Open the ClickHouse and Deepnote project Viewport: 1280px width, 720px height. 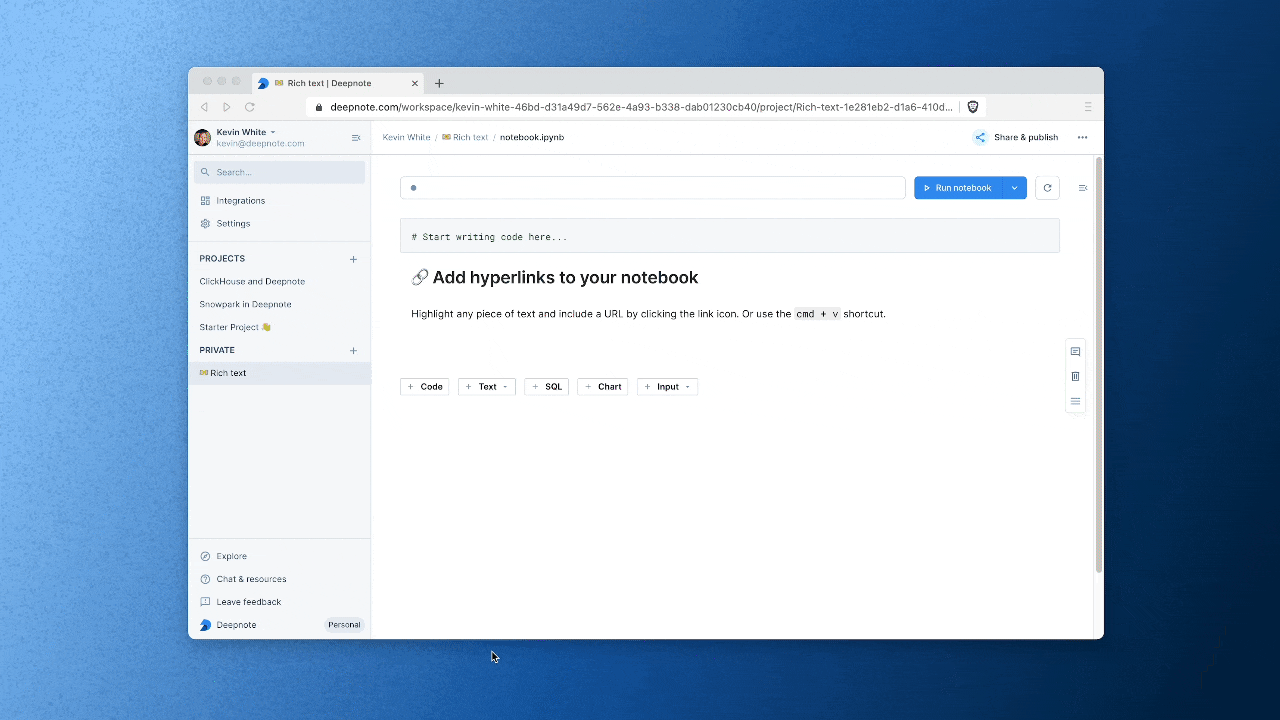(252, 282)
